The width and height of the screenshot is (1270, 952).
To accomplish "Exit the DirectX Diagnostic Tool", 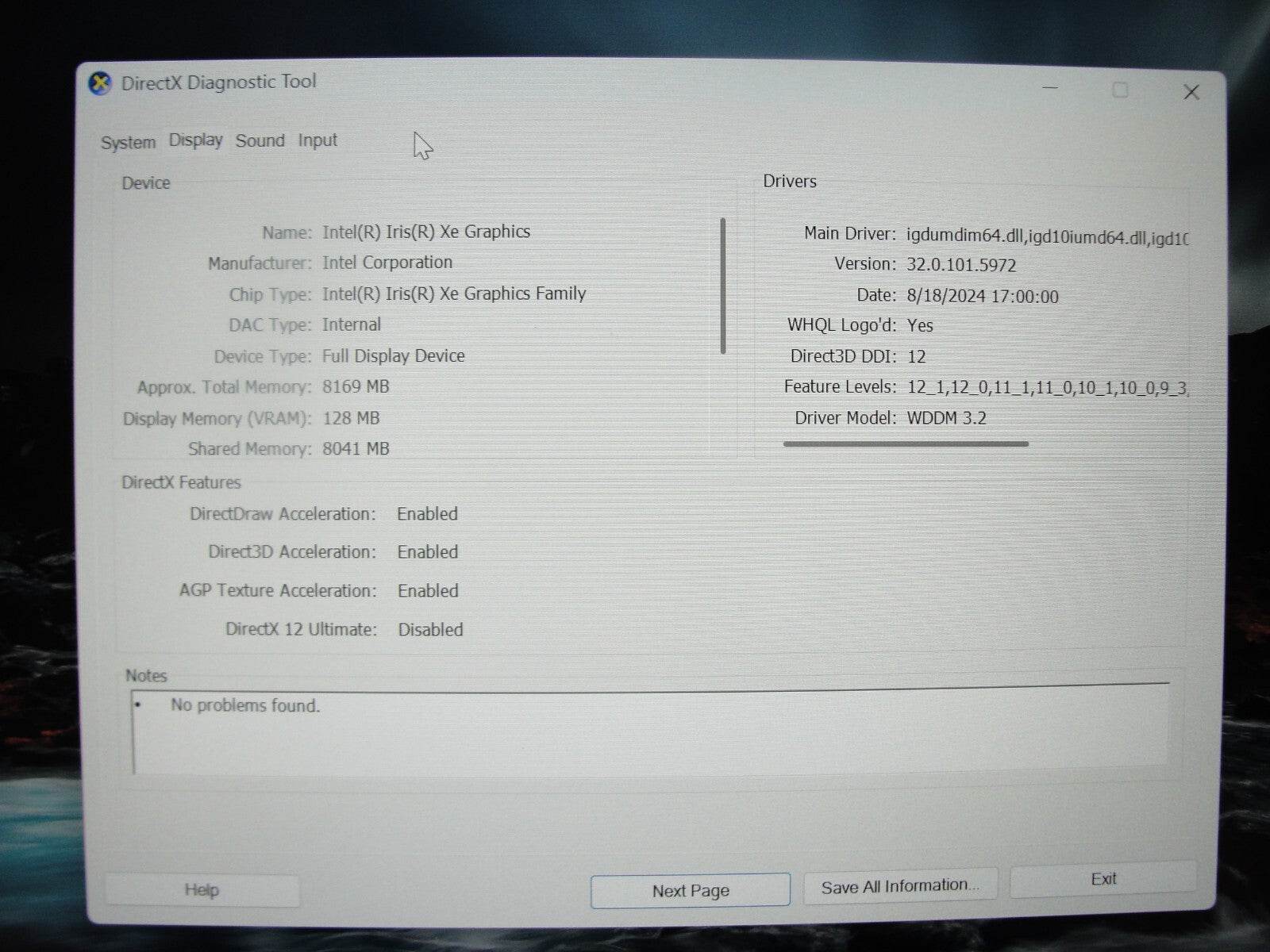I will coord(1103,879).
